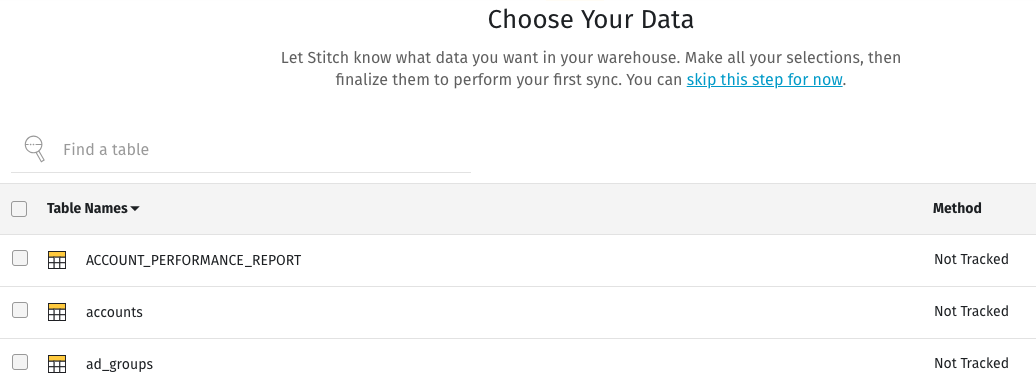1036x386 pixels.
Task: Follow the skip this step for now link
Action: click(x=764, y=80)
